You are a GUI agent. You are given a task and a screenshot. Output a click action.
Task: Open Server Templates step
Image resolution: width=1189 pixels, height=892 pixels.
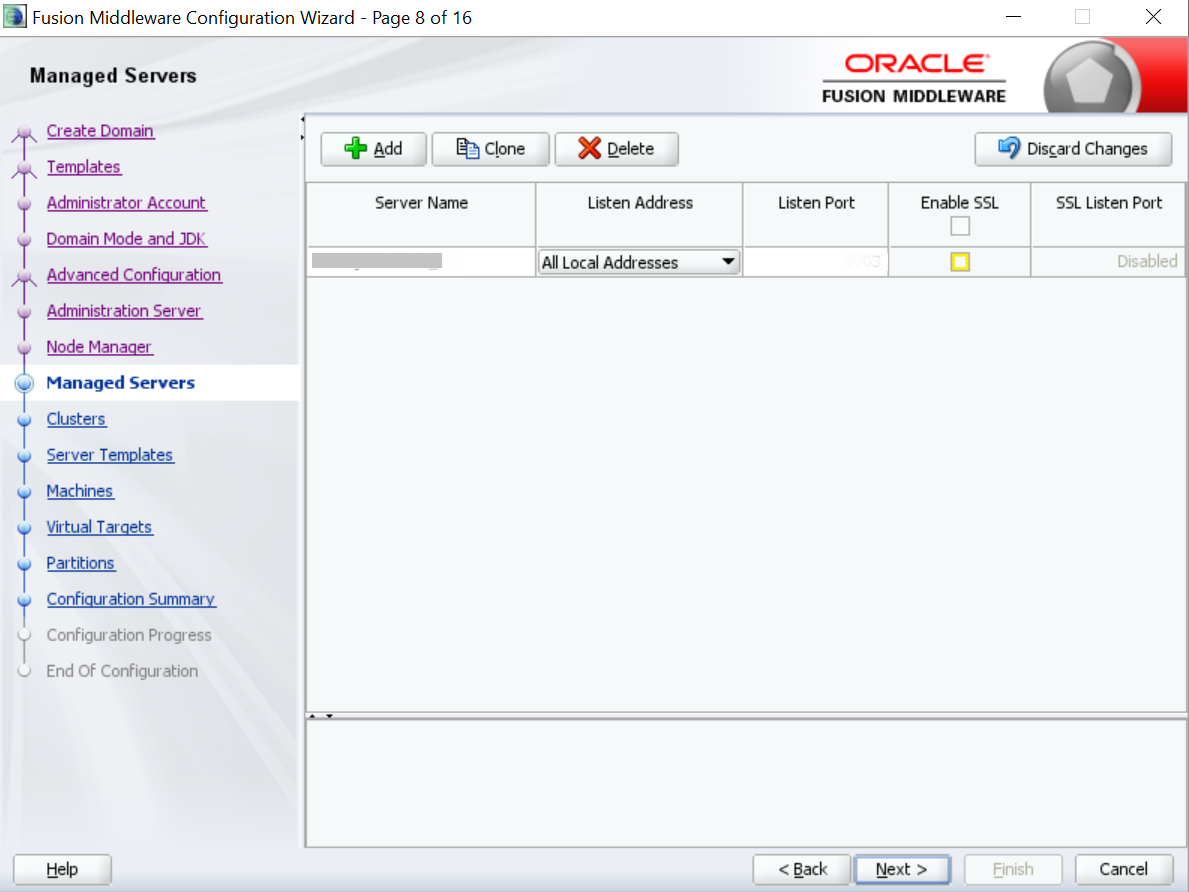pos(110,455)
